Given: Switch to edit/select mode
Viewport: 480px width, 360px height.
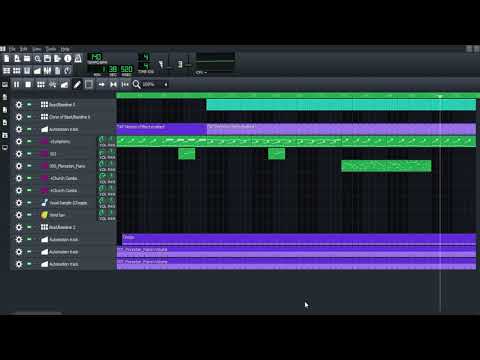Looking at the screenshot, I should tap(89, 85).
